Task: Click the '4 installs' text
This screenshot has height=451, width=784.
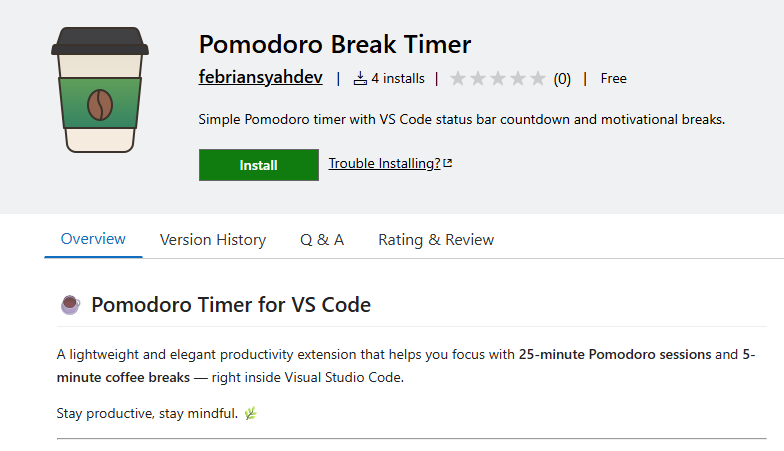Action: click(398, 78)
